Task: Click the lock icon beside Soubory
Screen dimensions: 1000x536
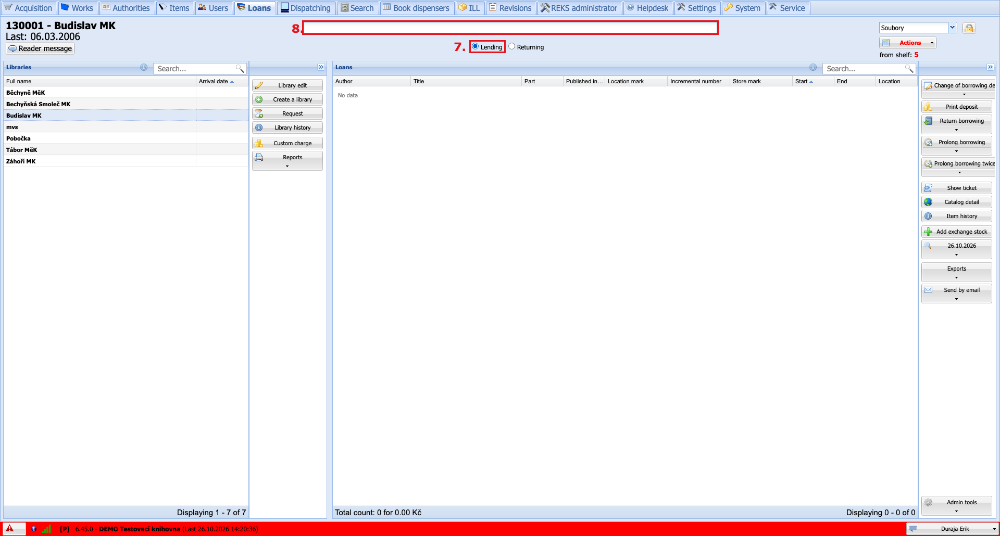Action: [x=969, y=27]
